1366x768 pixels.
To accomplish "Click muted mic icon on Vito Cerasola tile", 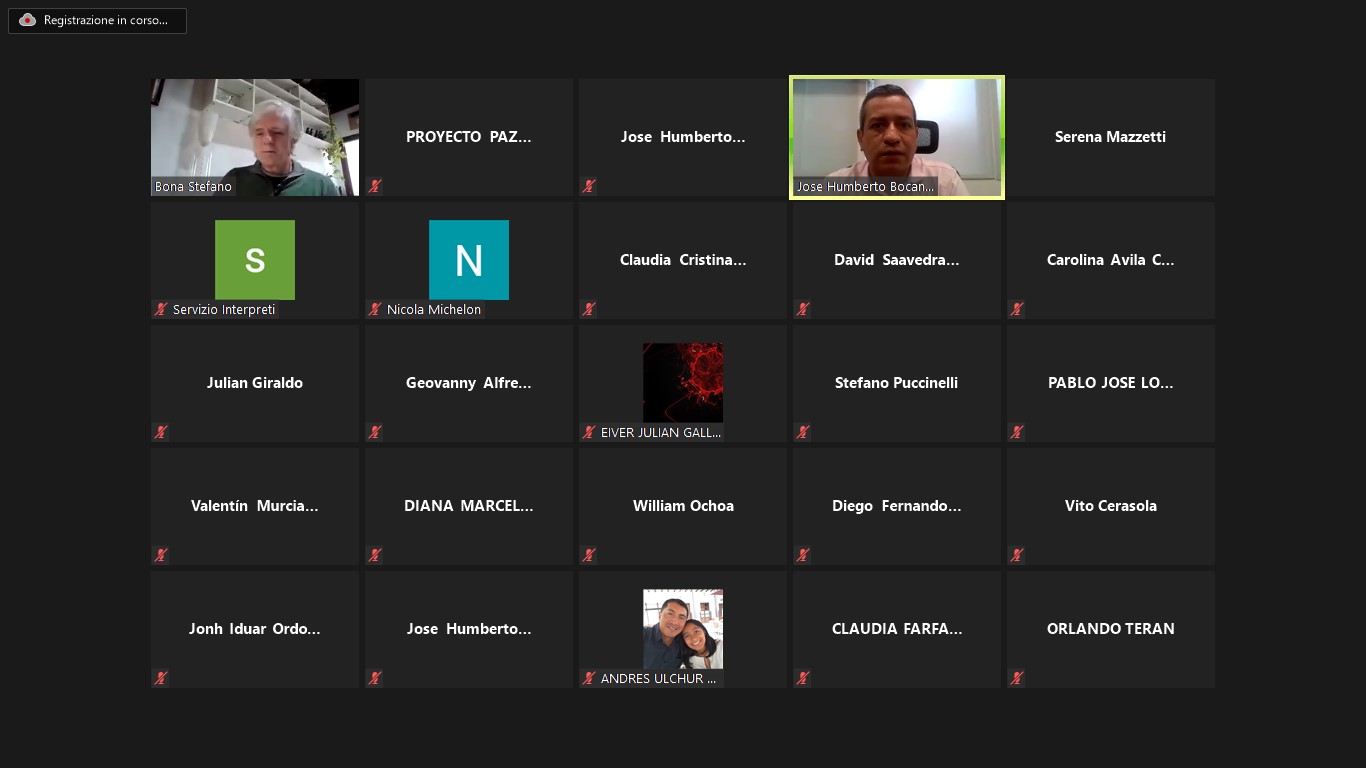I will point(1017,555).
